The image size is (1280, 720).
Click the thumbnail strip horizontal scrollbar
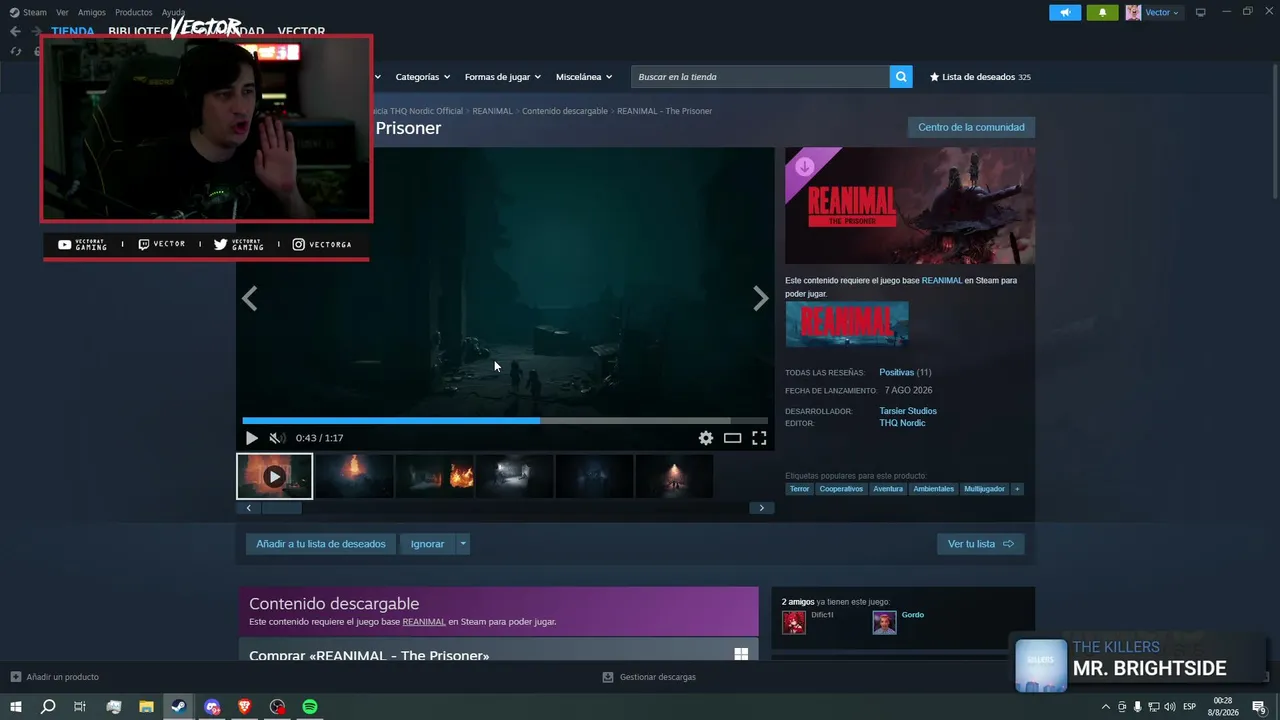tap(281, 508)
